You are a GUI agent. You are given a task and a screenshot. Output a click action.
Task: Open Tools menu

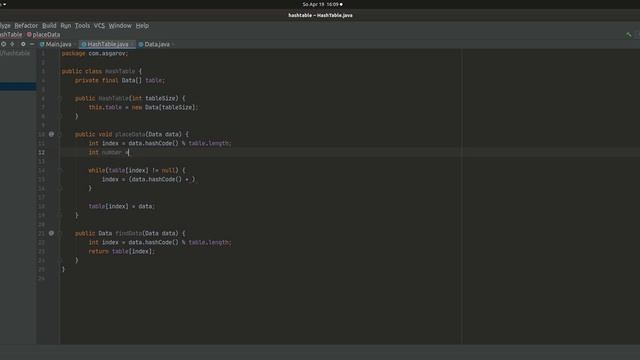click(82, 25)
